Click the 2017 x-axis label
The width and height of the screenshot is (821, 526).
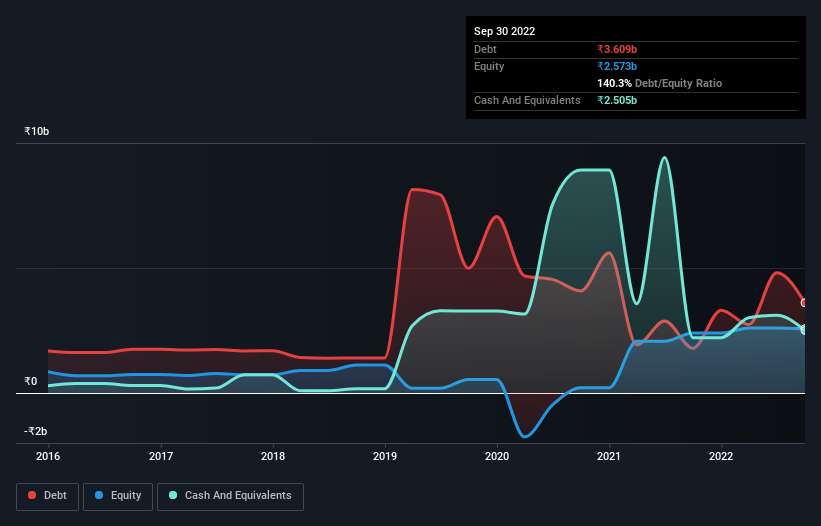tap(161, 456)
